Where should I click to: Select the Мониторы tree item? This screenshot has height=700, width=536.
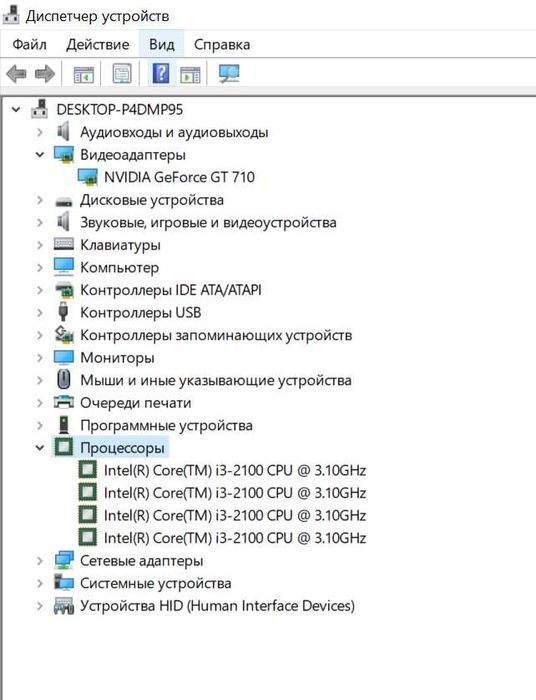click(117, 358)
